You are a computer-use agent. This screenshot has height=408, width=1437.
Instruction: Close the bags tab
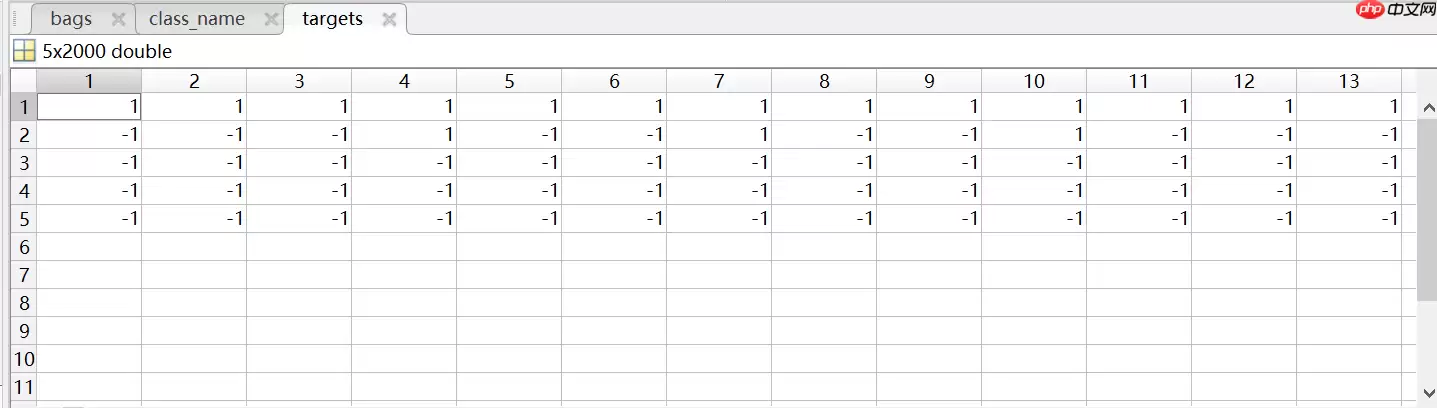[118, 19]
